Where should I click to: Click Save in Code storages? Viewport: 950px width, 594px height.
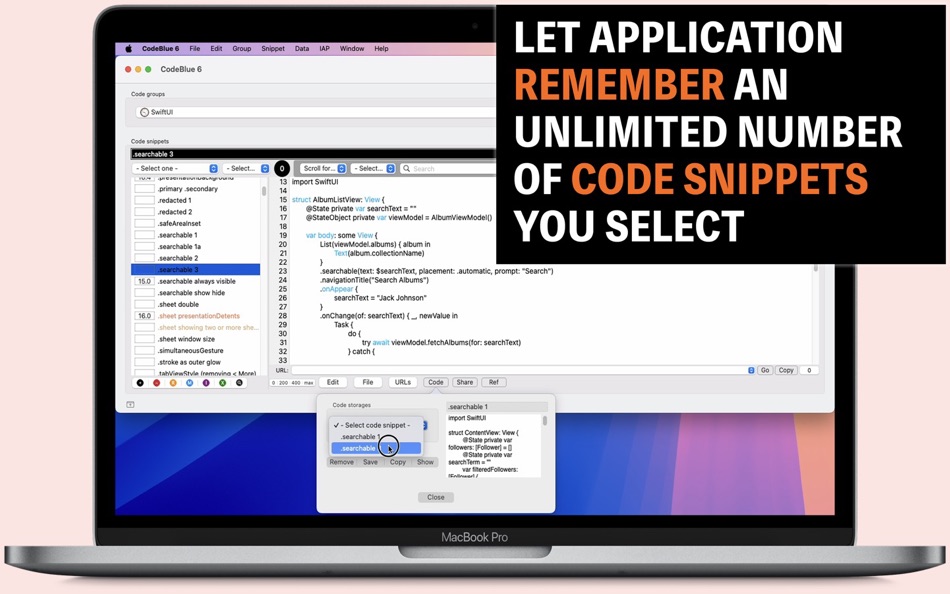[x=370, y=462]
